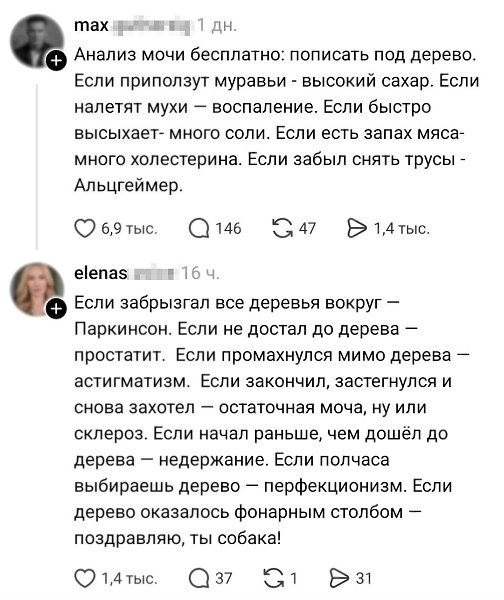Open comments on max's post with 146 replies
The height and width of the screenshot is (600, 504).
(199, 228)
